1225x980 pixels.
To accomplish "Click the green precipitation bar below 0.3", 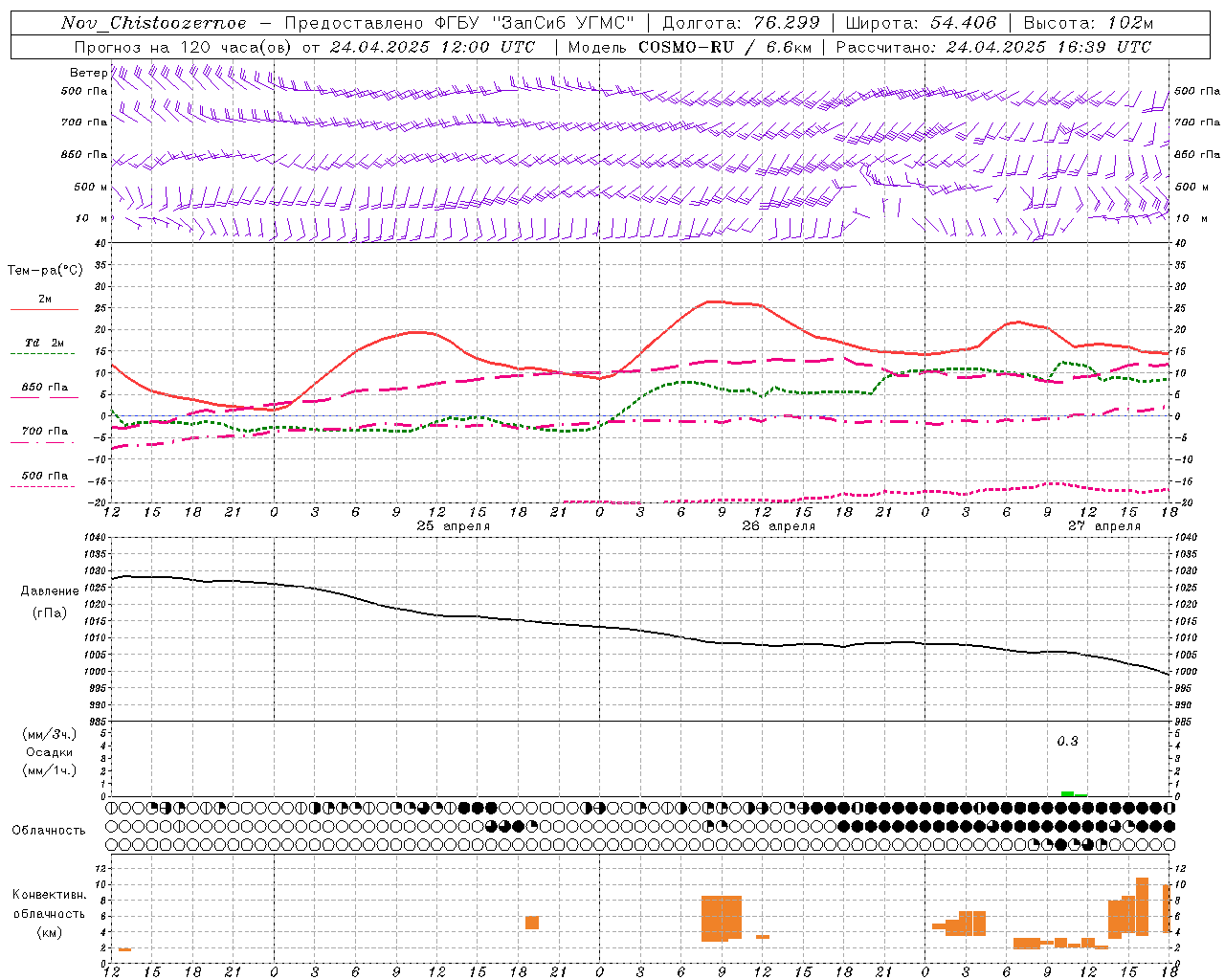I will 1067,793.
